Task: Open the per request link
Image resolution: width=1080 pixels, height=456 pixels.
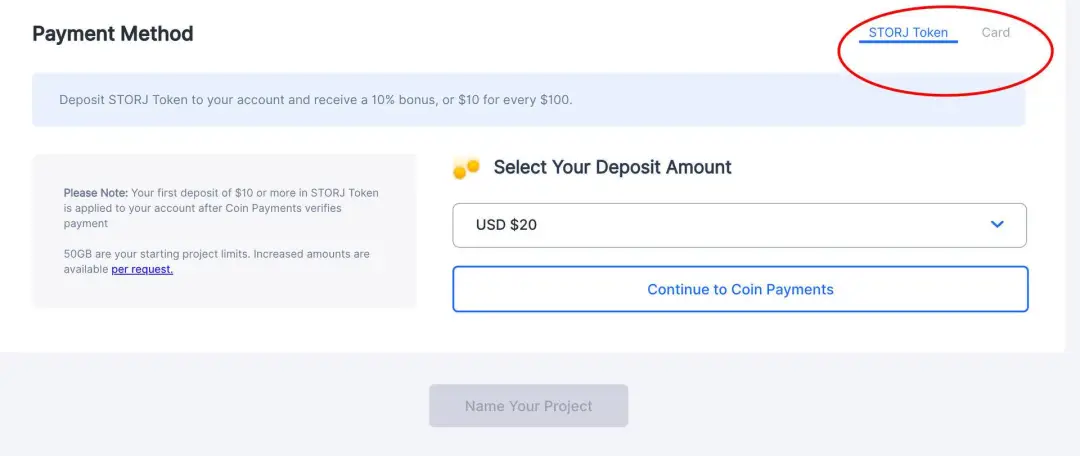Action: pyautogui.click(x=142, y=269)
